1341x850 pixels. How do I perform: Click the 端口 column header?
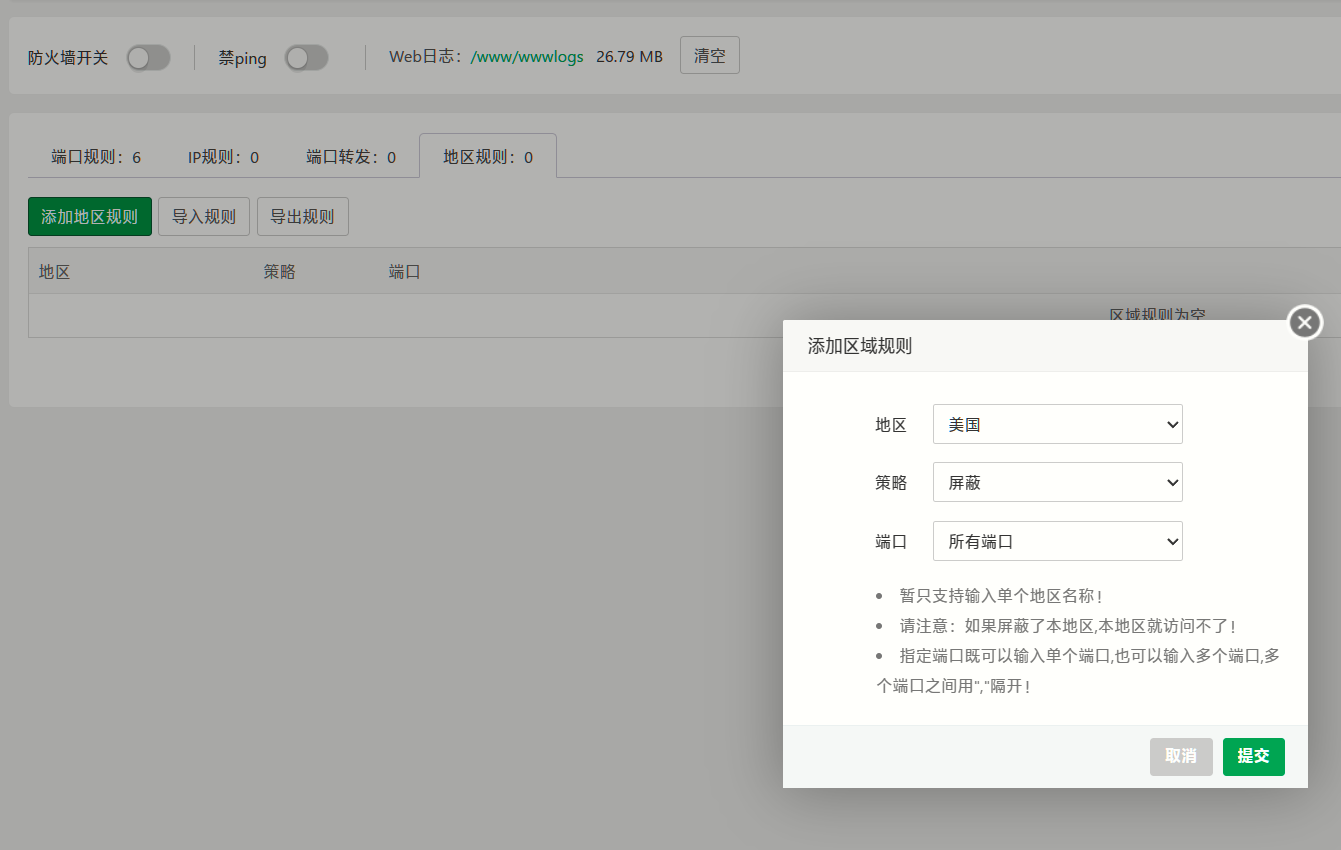[x=405, y=272]
